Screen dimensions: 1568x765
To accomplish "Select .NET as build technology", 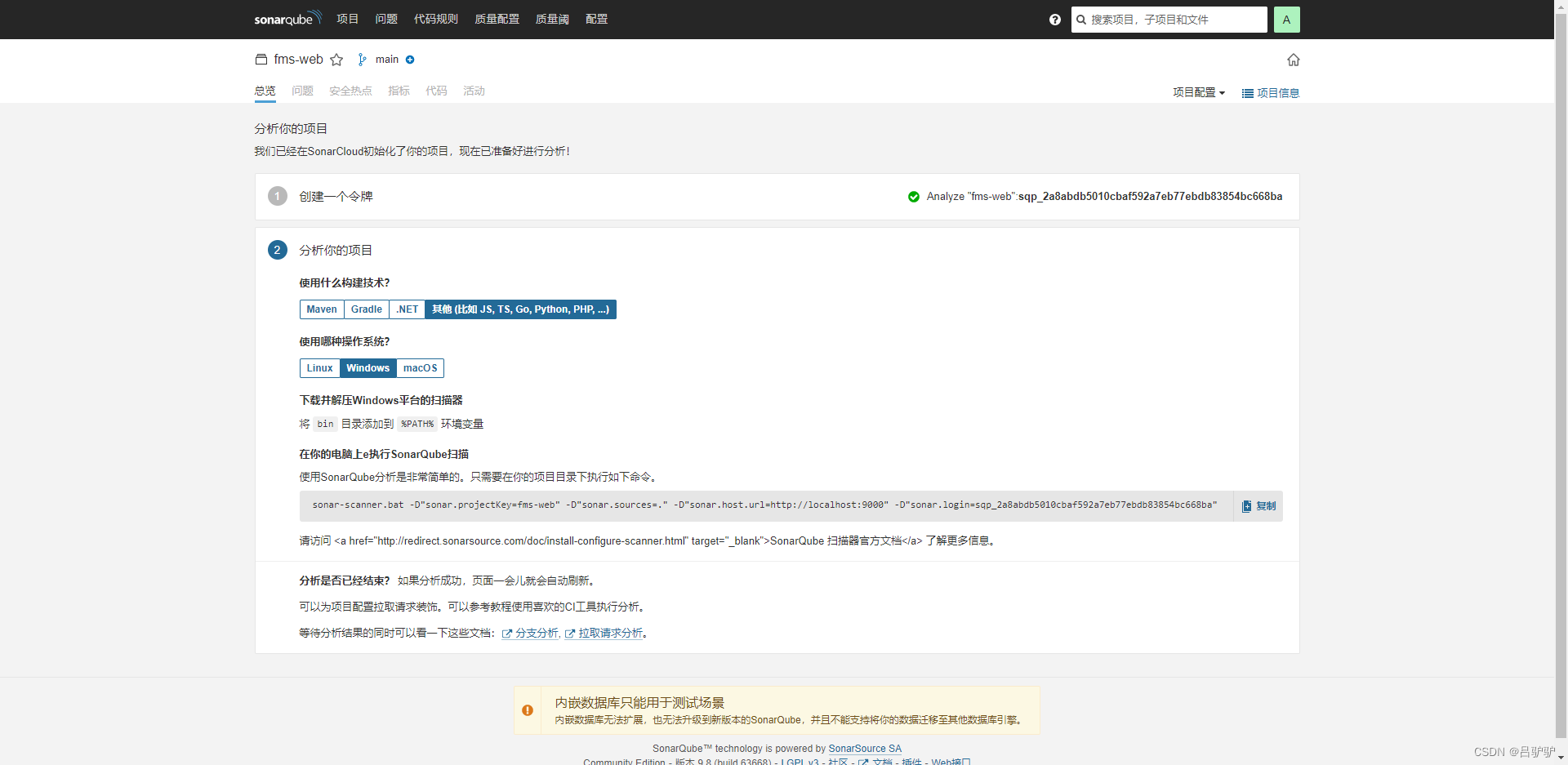I will pos(407,309).
